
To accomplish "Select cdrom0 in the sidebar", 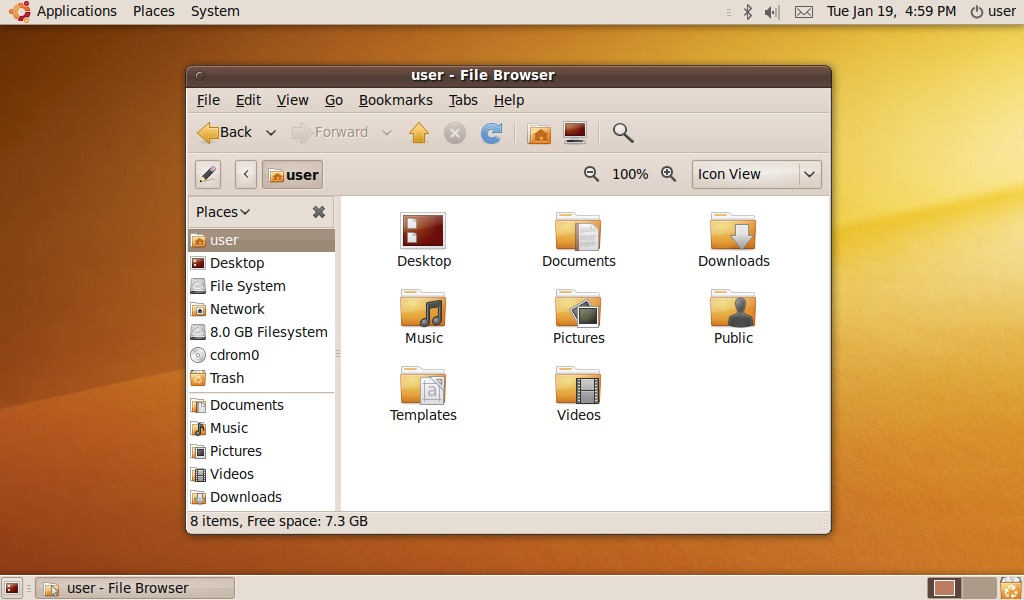I will coord(261,355).
